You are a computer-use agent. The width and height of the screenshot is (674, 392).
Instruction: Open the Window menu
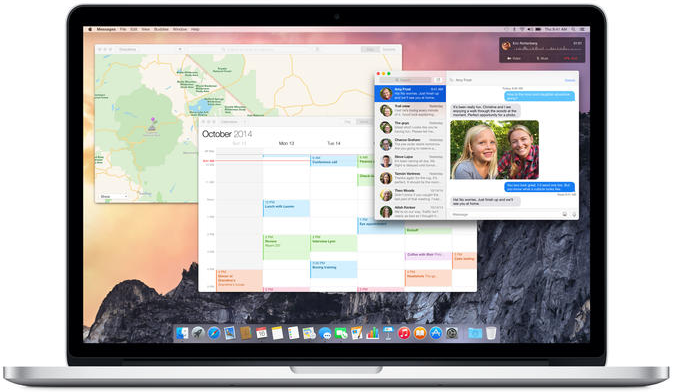point(180,29)
